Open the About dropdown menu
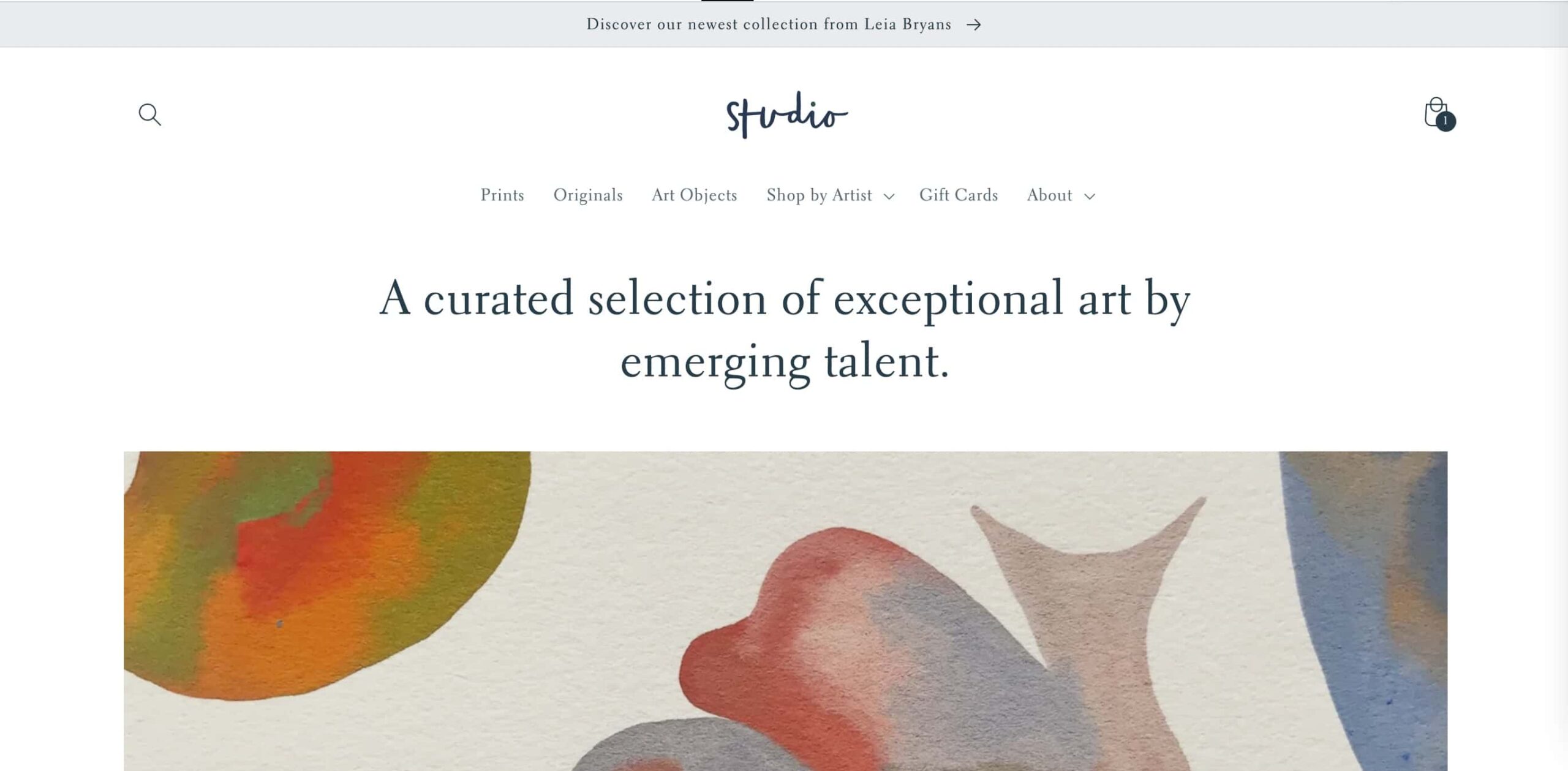Viewport: 1568px width, 771px height. [x=1049, y=195]
